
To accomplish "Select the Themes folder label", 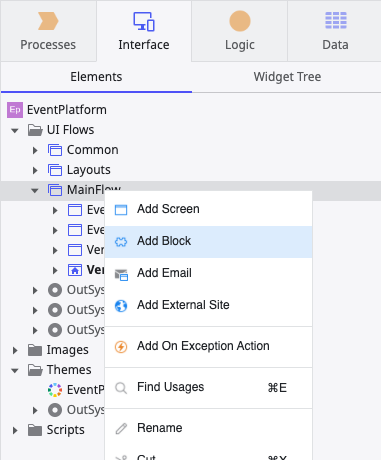I will 69,370.
